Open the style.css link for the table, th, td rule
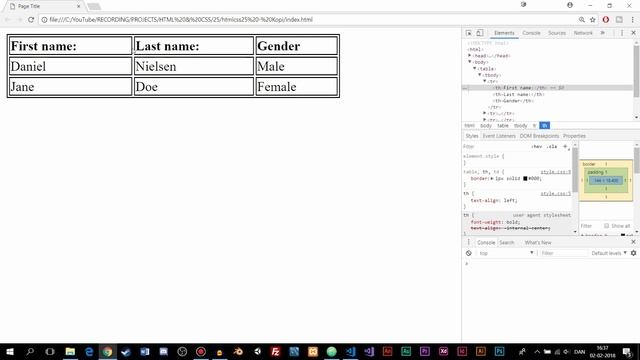The width and height of the screenshot is (640, 360). click(x=556, y=172)
